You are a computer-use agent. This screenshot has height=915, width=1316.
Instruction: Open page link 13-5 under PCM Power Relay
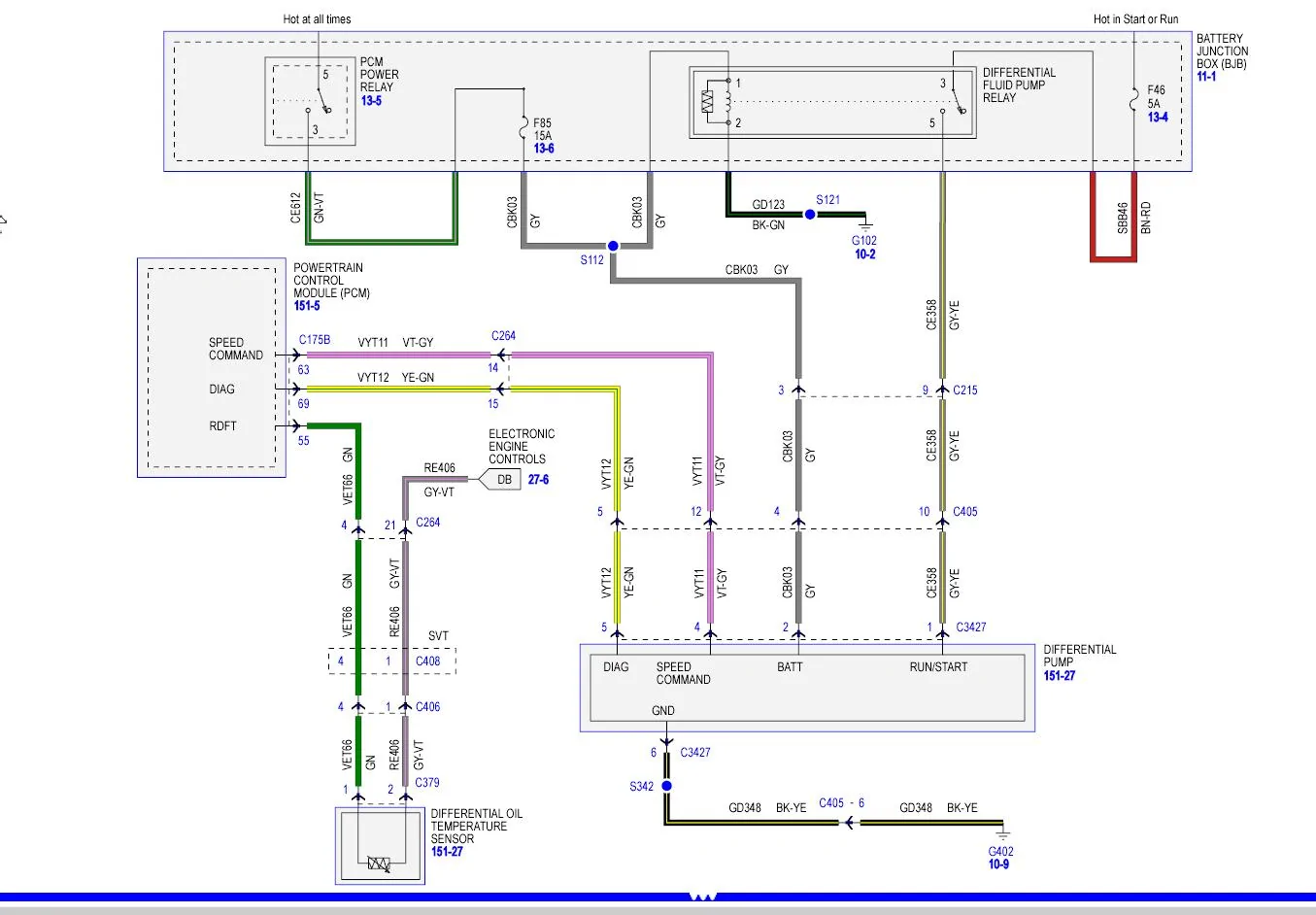371,100
